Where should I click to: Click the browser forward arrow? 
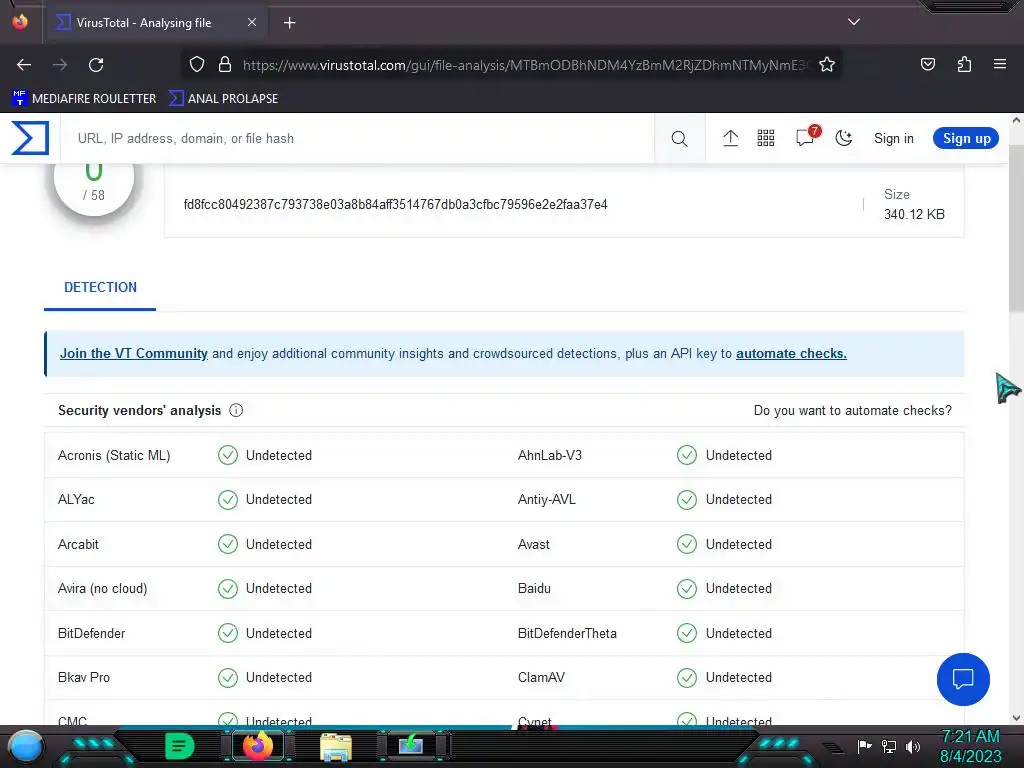tap(60, 65)
